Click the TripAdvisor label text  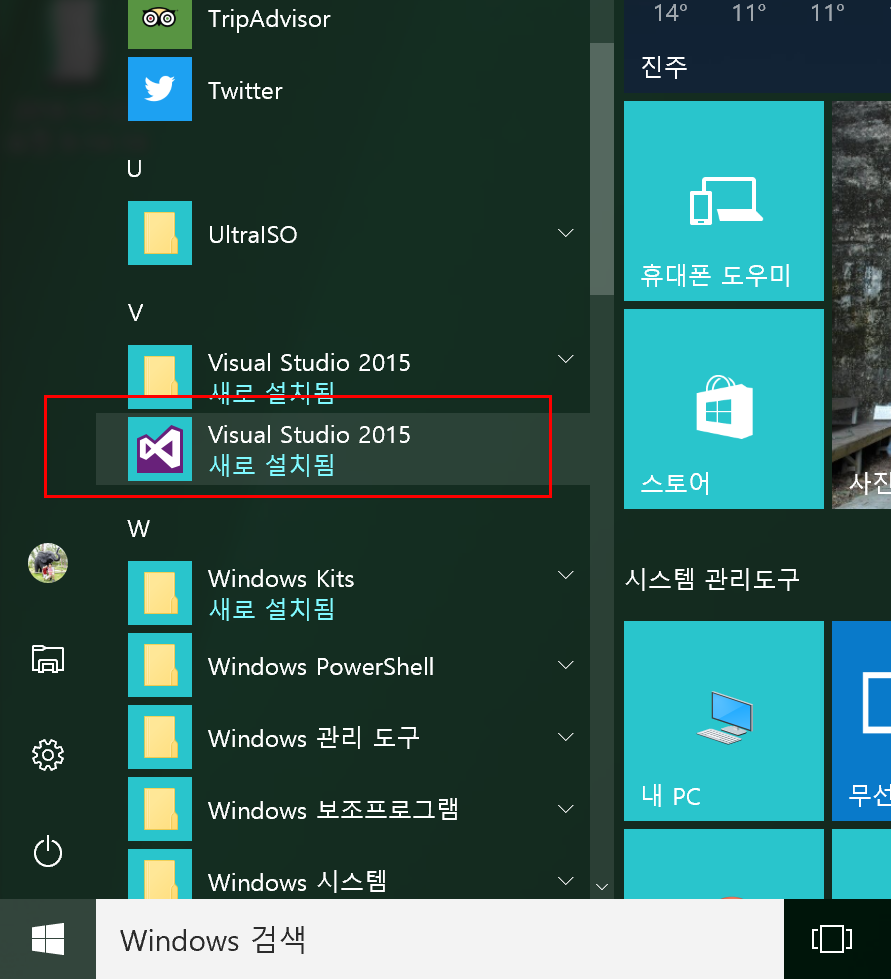click(x=269, y=19)
